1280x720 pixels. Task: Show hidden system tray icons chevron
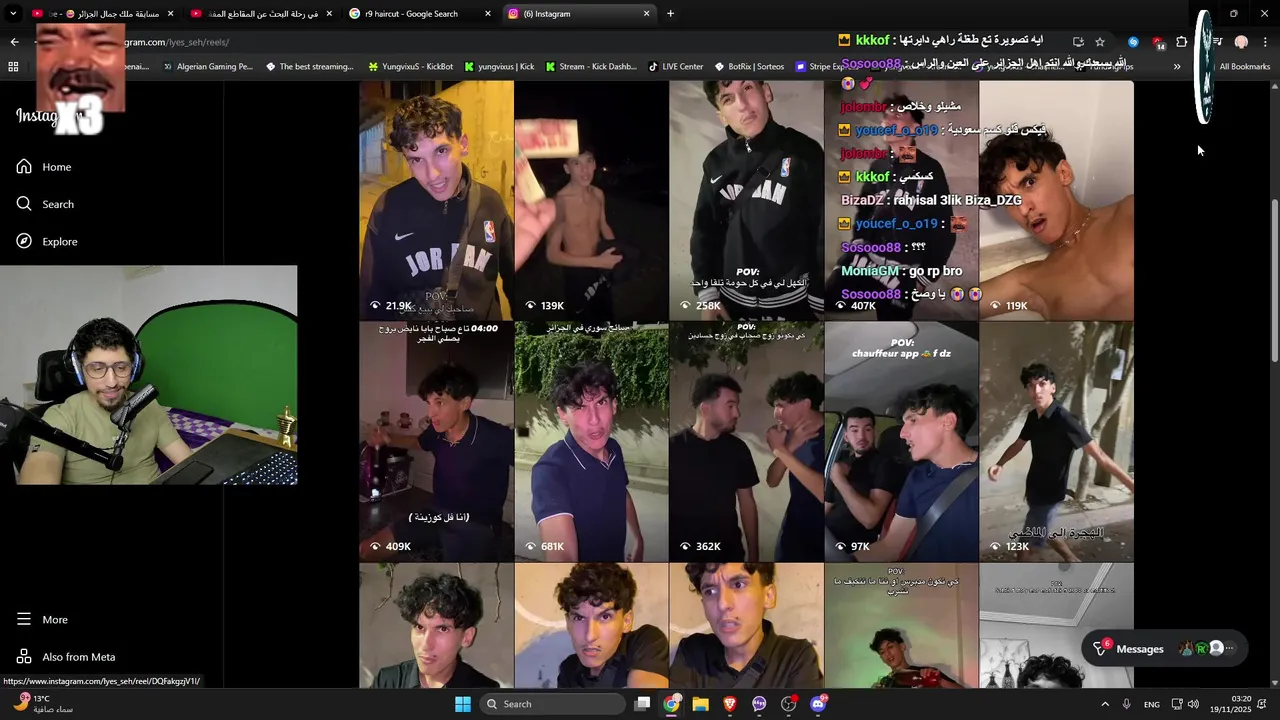(x=1105, y=704)
